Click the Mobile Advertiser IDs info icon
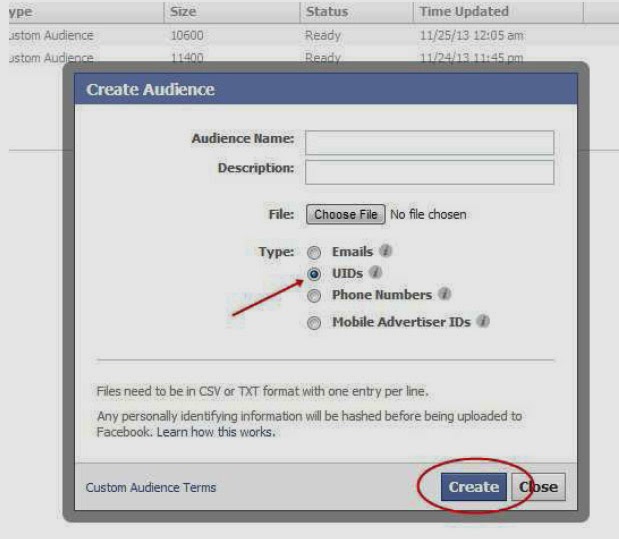The height and width of the screenshot is (539, 619). (x=482, y=322)
